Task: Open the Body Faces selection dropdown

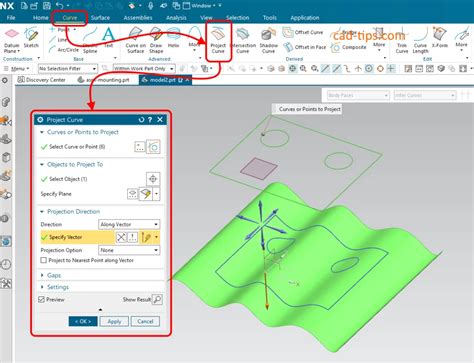Action: coord(358,95)
